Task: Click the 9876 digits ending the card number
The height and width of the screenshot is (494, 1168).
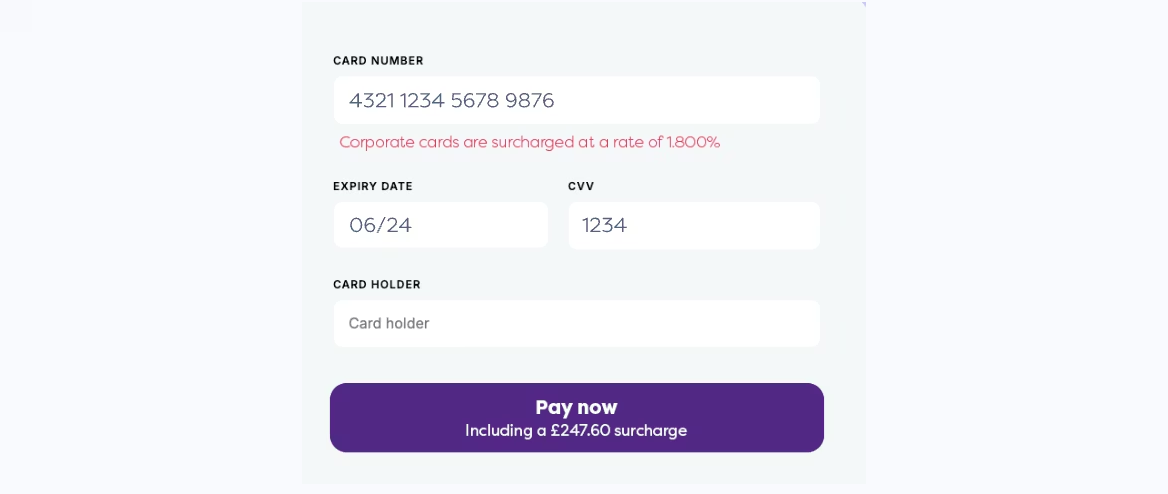Action: 529,100
